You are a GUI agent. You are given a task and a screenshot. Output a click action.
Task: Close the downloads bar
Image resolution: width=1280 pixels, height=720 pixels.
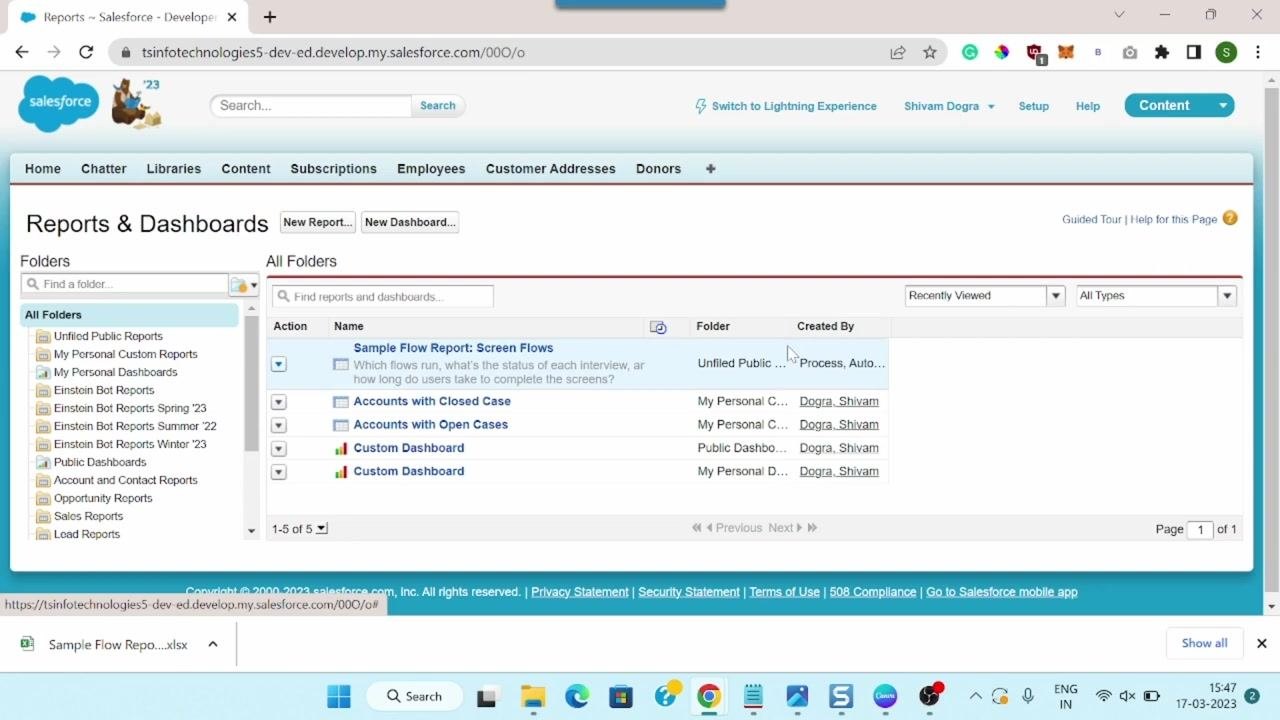pyautogui.click(x=1262, y=643)
